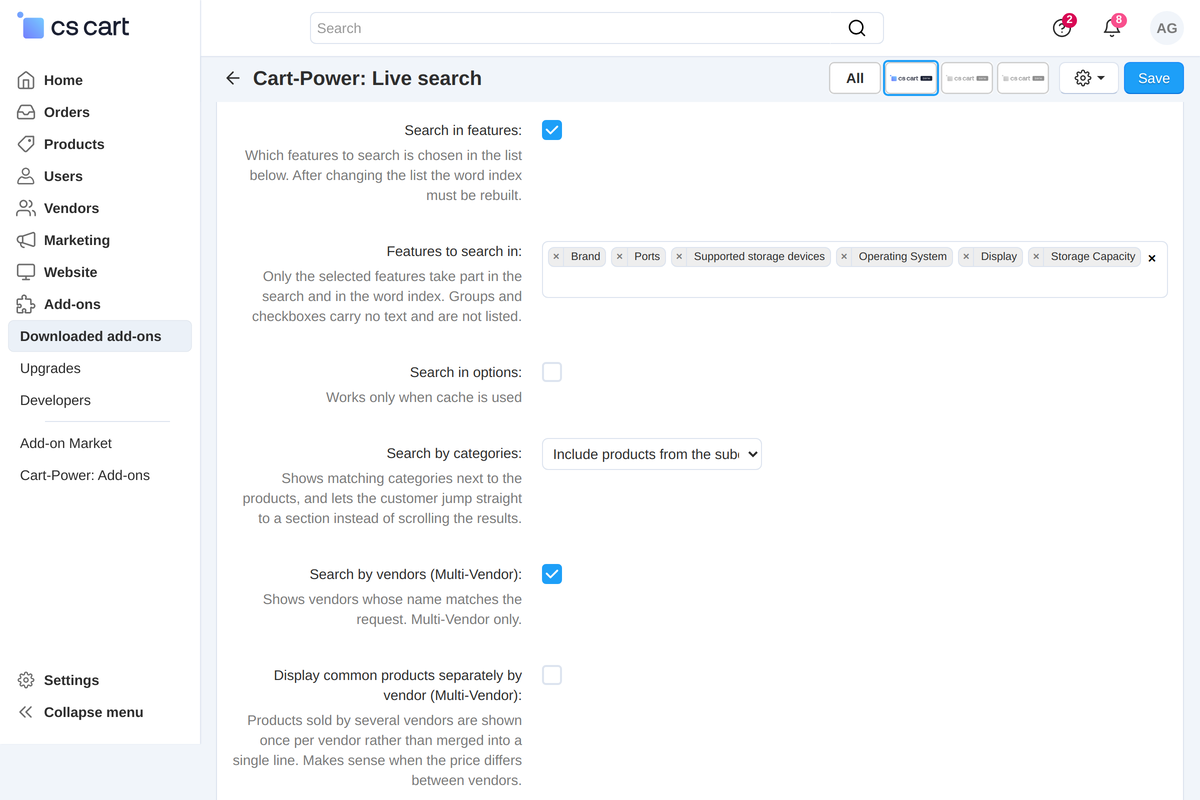Image resolution: width=1200 pixels, height=800 pixels.
Task: Open the Home menu icon
Action: (x=26, y=80)
